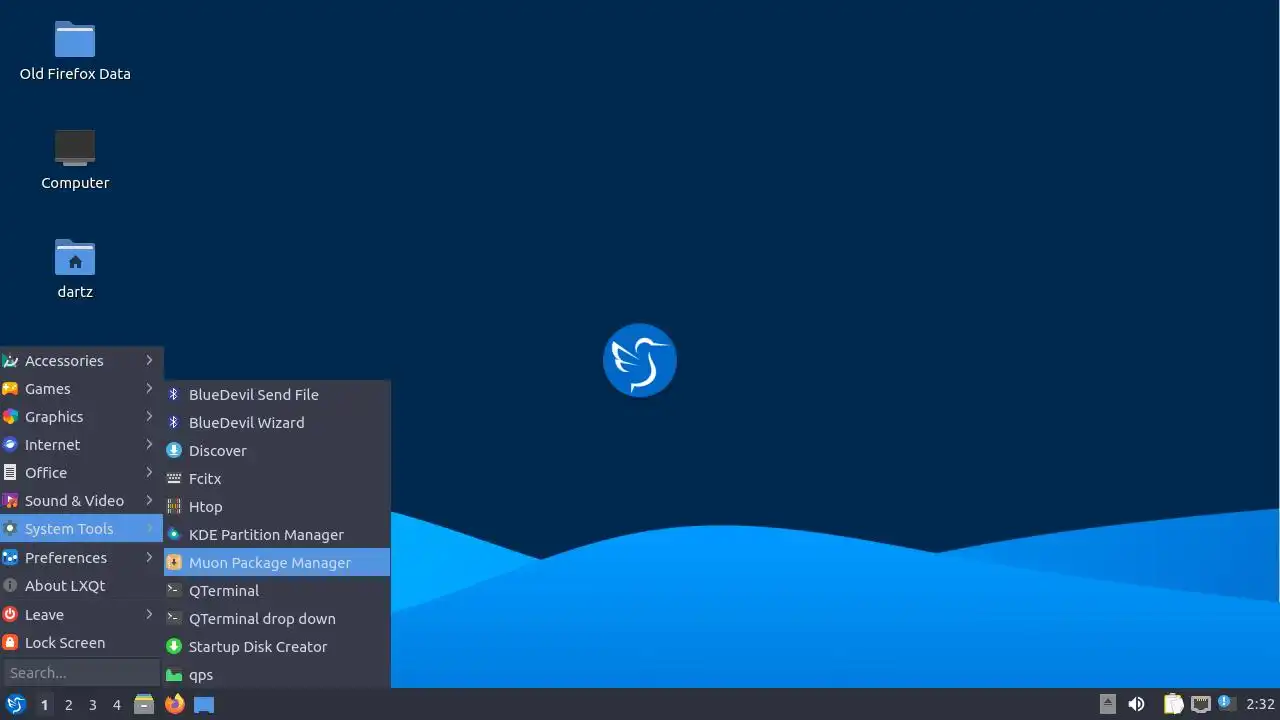Open the Computer desktop icon
The width and height of the screenshot is (1280, 720).
(x=75, y=160)
